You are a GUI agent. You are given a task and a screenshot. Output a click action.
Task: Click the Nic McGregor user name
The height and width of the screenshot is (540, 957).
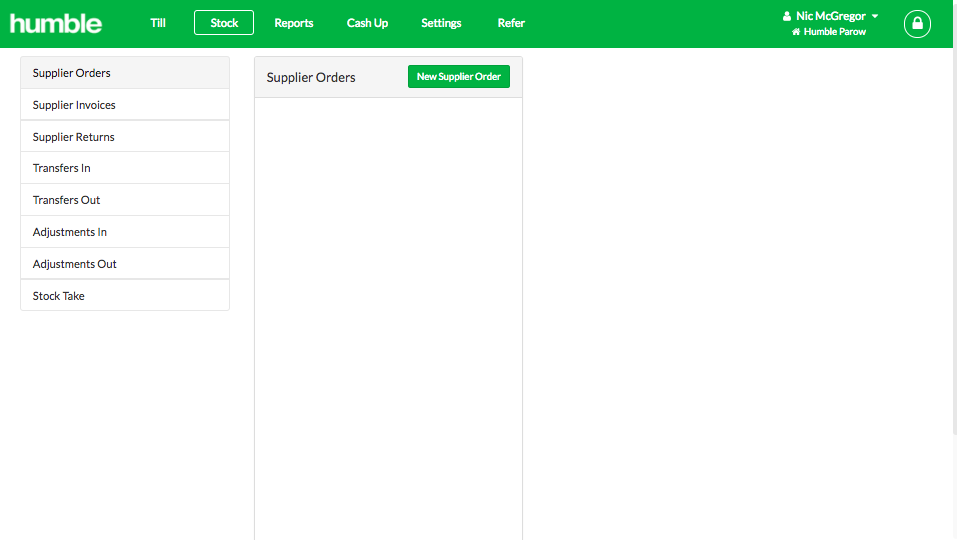pos(831,16)
